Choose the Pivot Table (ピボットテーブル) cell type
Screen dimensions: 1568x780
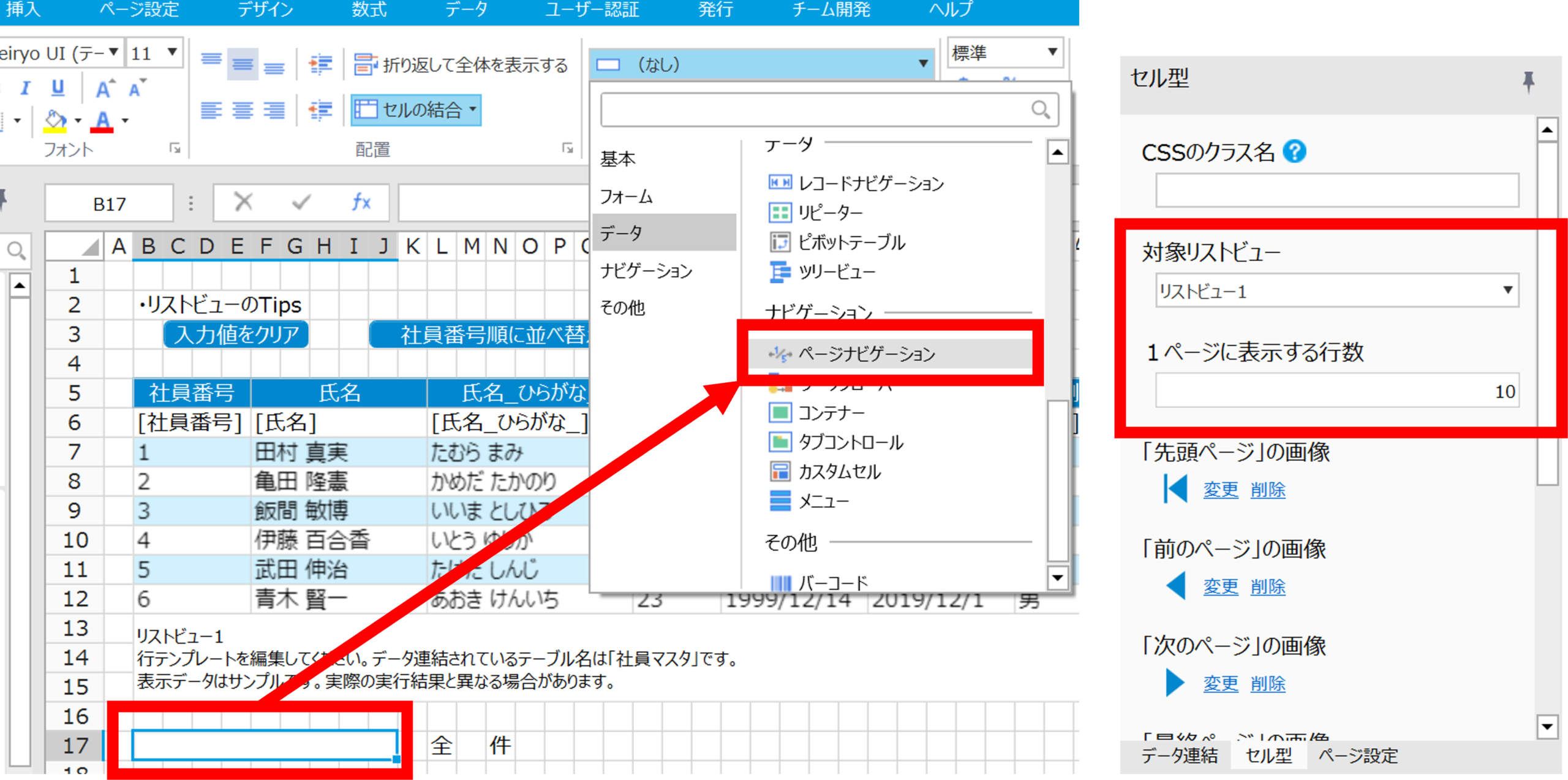click(851, 243)
